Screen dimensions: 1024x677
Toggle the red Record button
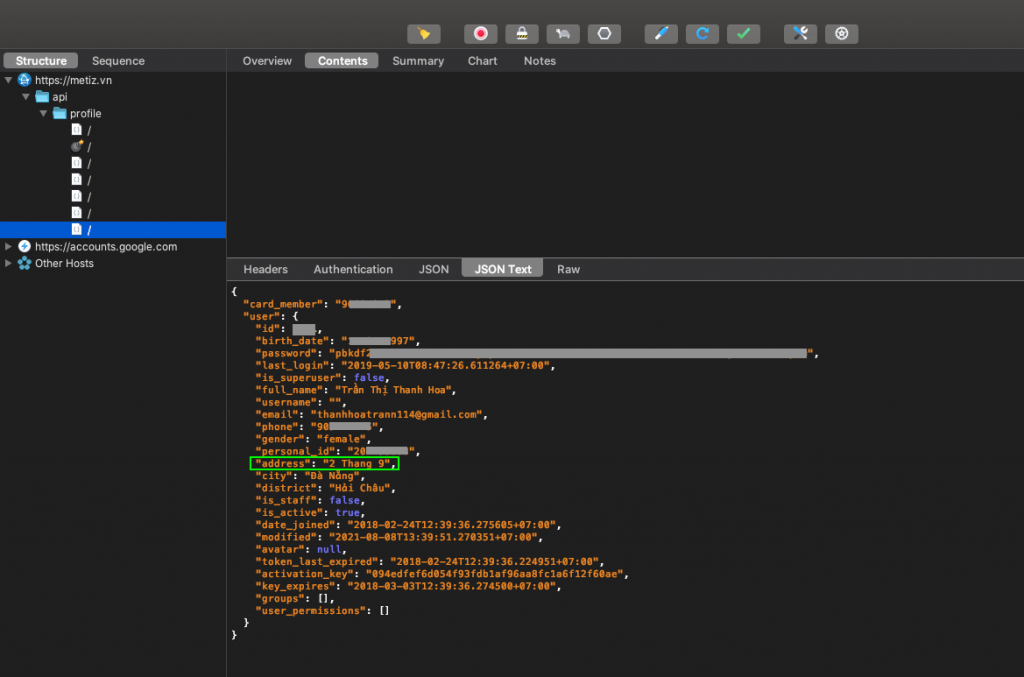coord(481,34)
